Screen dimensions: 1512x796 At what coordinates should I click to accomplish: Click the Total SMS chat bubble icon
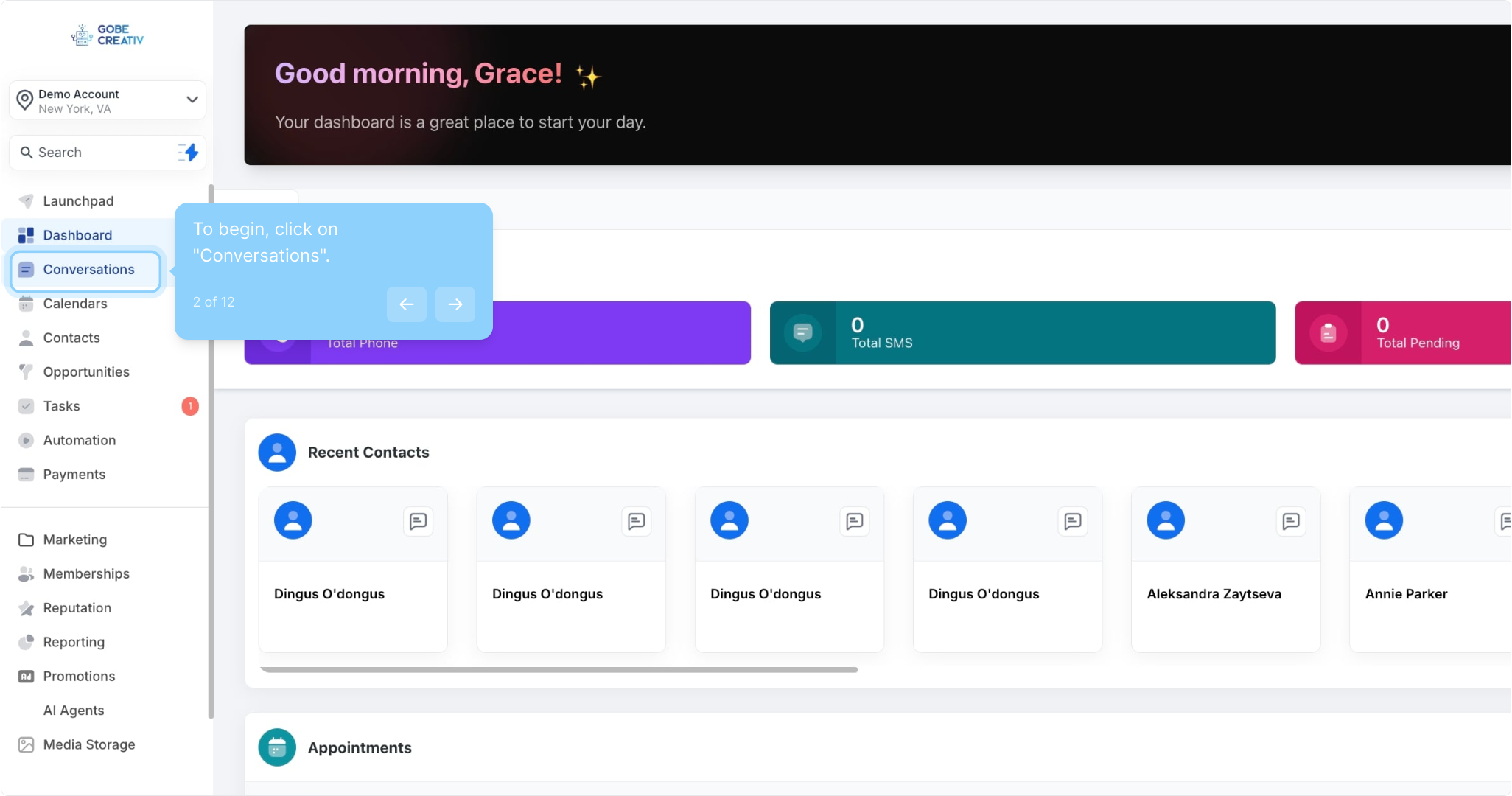pos(802,333)
